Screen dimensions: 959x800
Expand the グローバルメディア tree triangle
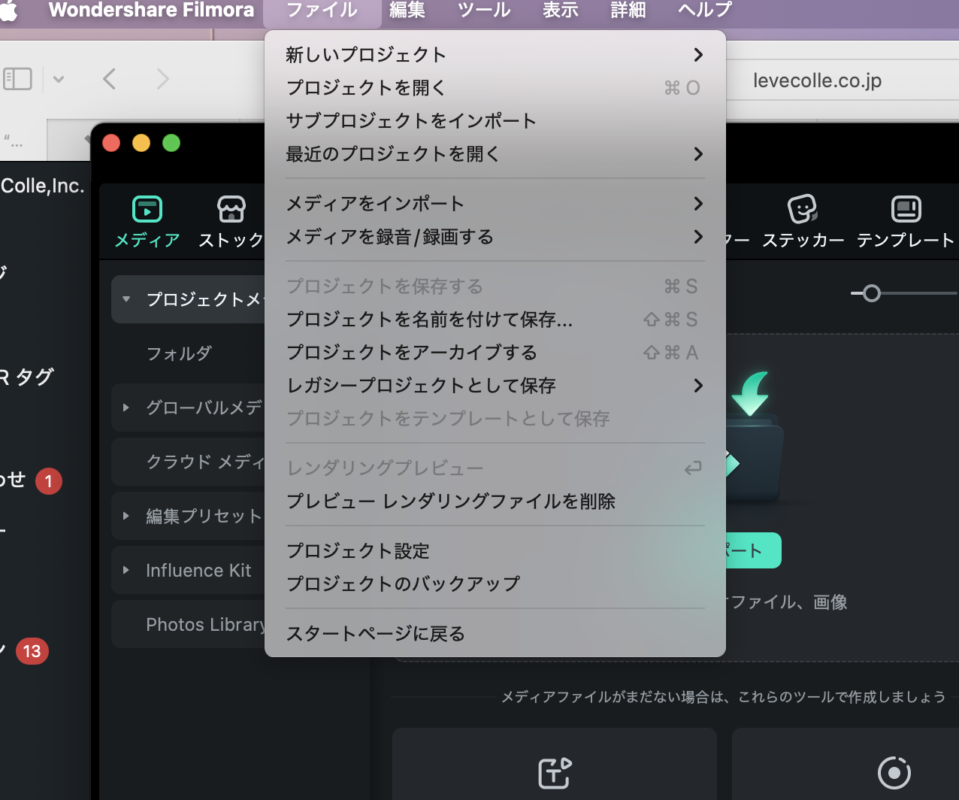coord(126,407)
